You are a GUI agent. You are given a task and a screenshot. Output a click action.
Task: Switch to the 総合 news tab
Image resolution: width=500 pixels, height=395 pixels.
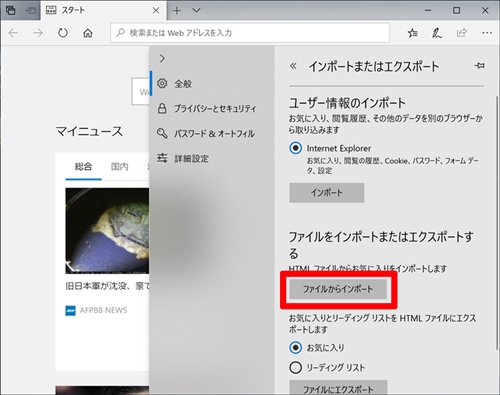[x=83, y=166]
